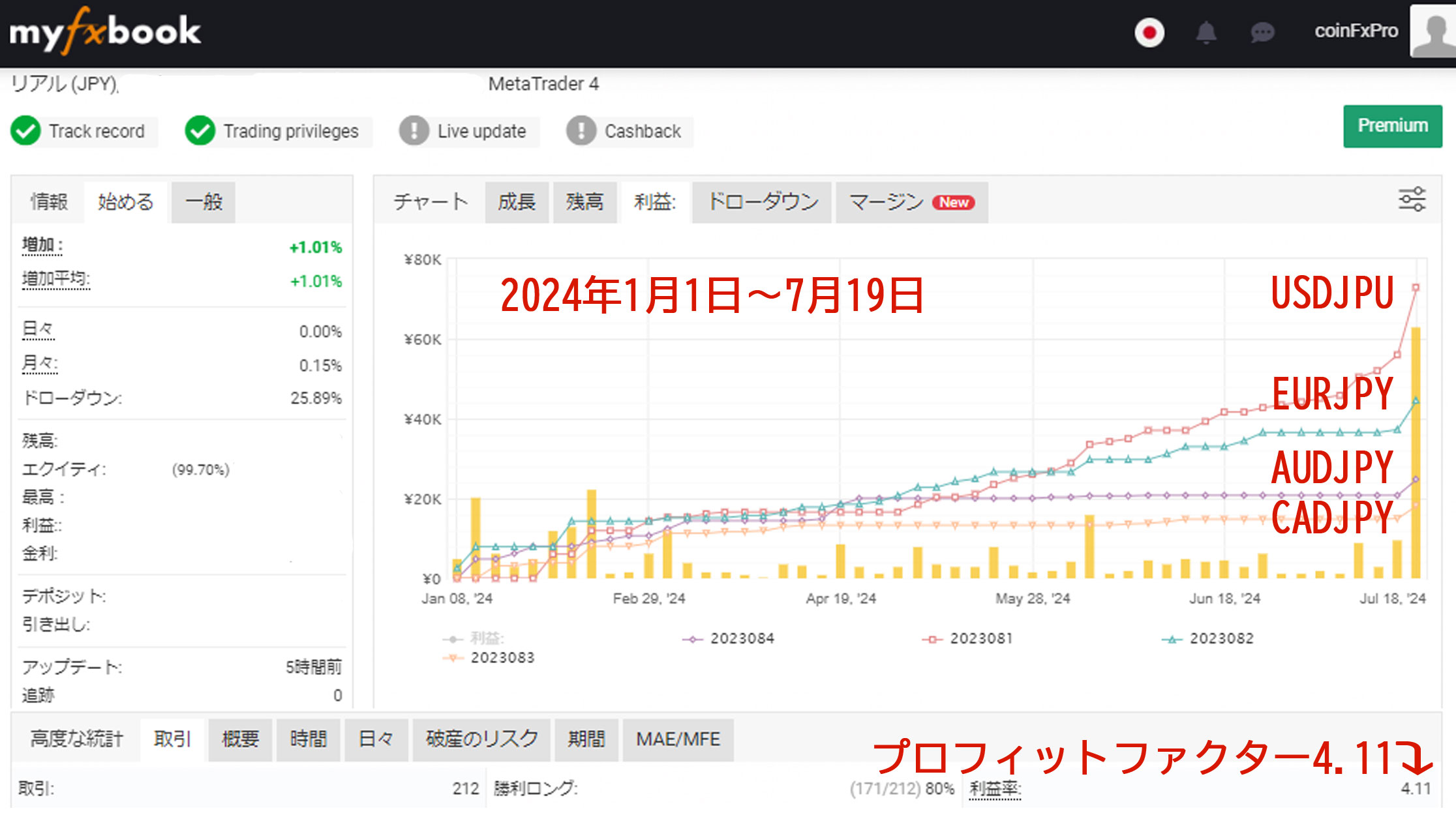This screenshot has width=1456, height=815.
Task: Open the chat messages bubble icon
Action: (x=1262, y=32)
